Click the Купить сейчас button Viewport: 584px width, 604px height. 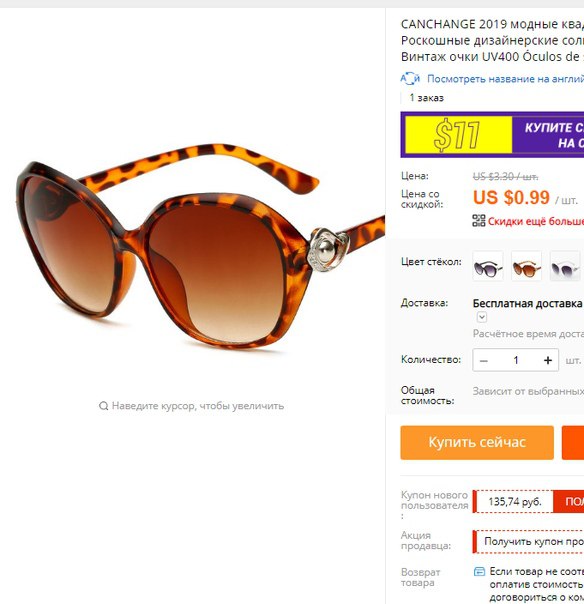pyautogui.click(x=477, y=443)
